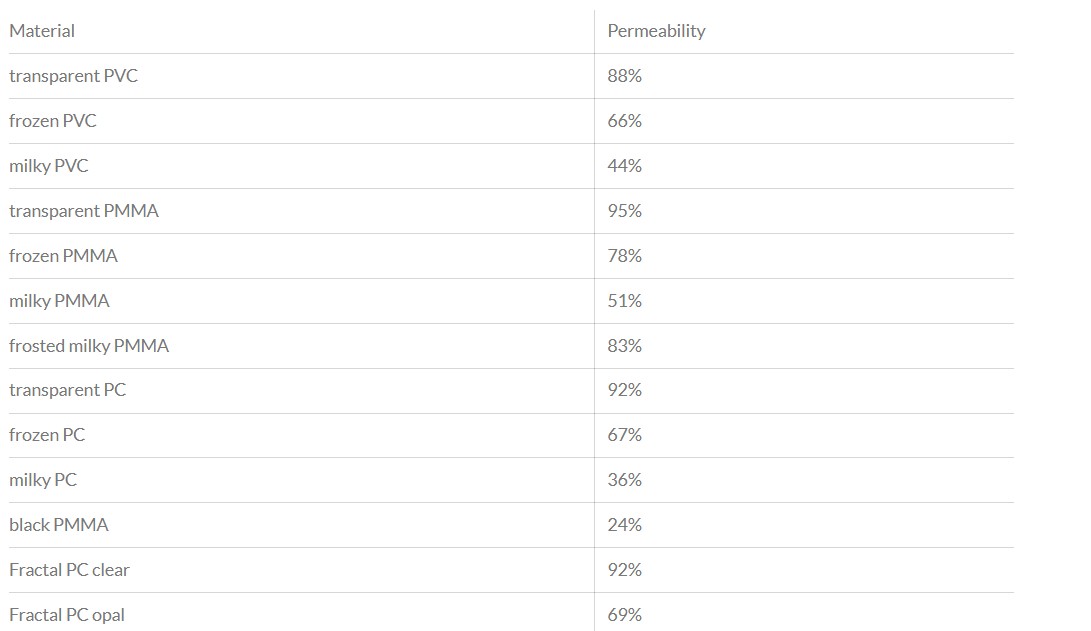Click the milky PVC material cell
Screen dimensions: 1091x631
[x=49, y=166]
